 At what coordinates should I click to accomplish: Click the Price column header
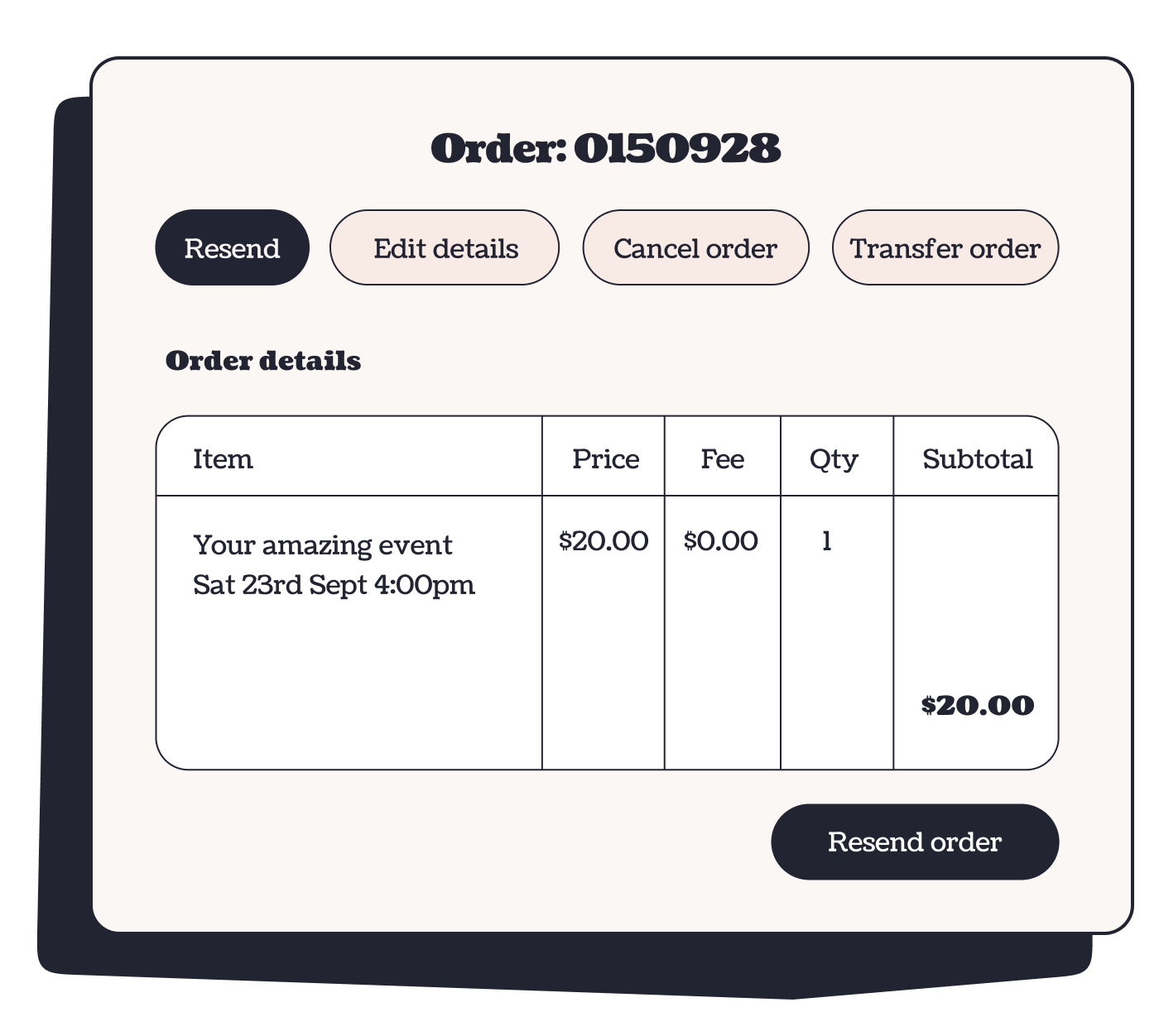(x=605, y=458)
